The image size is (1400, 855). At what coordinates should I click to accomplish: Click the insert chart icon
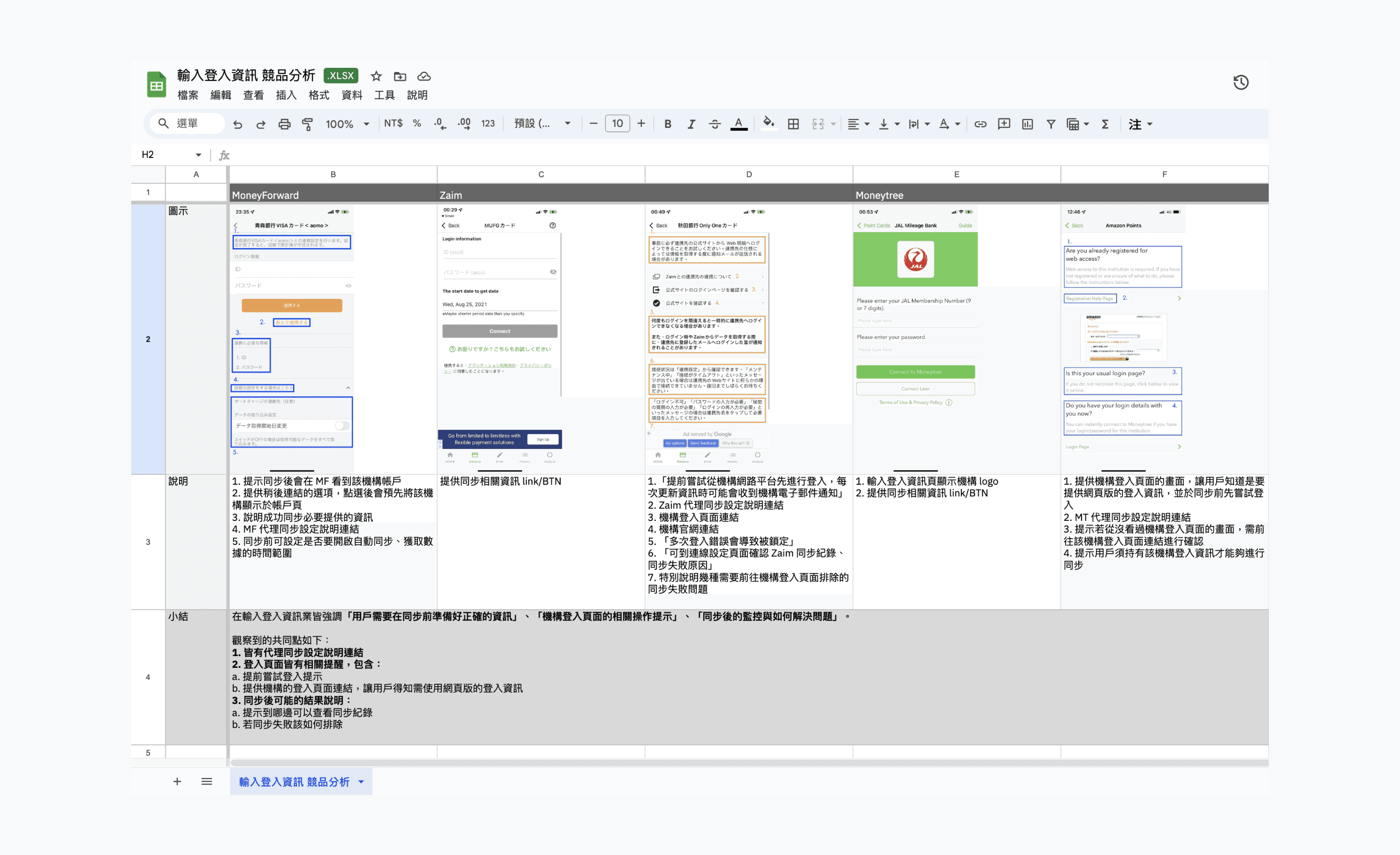(1027, 124)
